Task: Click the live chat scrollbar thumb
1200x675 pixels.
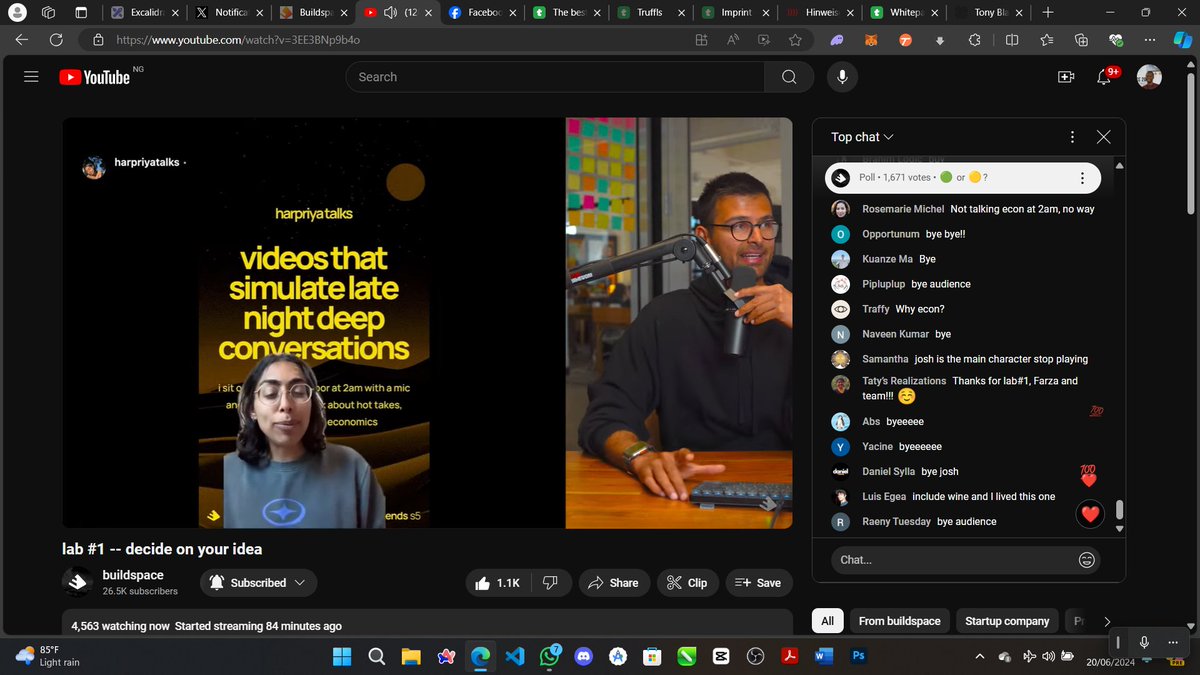Action: tap(1119, 510)
